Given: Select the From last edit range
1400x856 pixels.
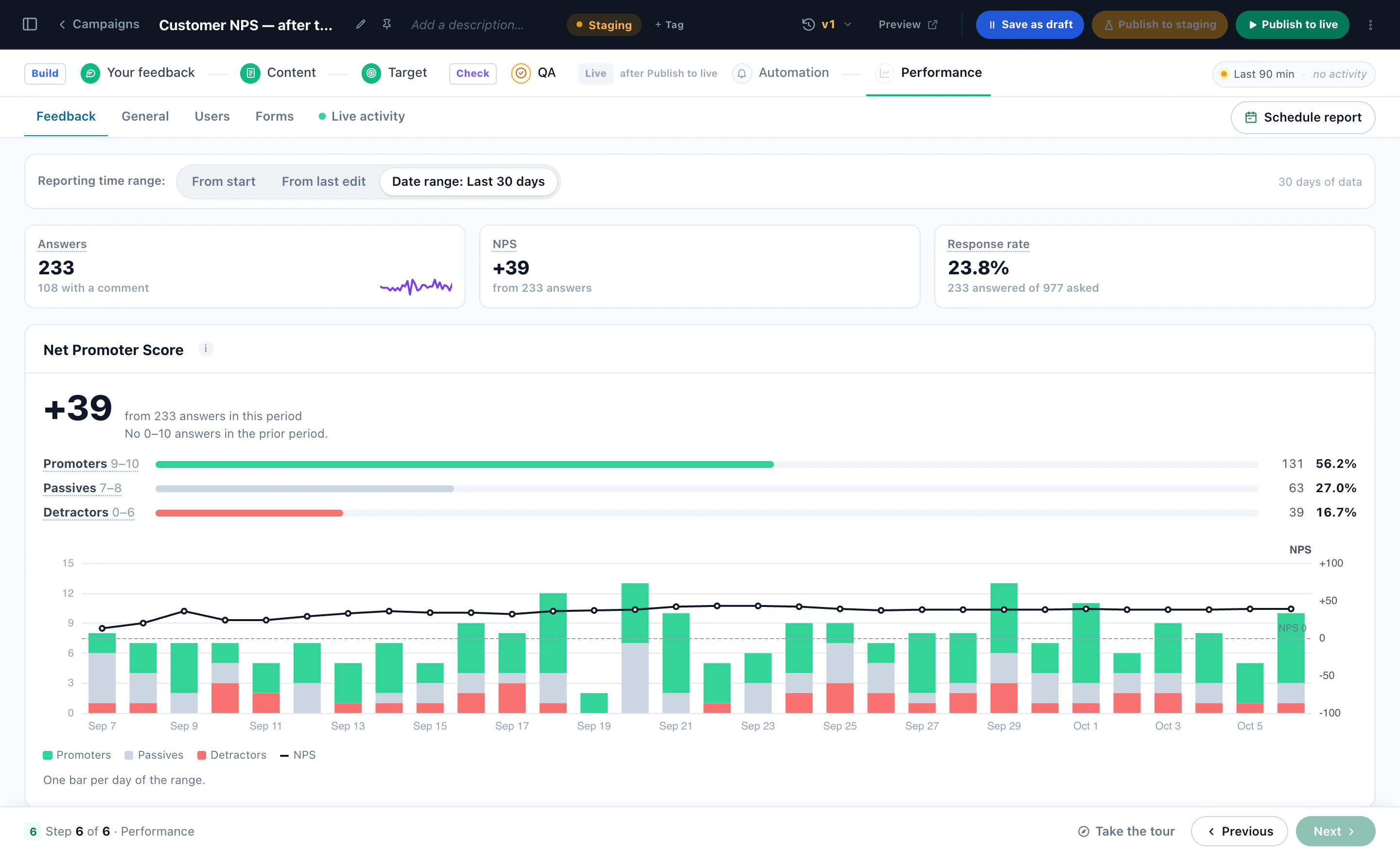Looking at the screenshot, I should point(323,181).
